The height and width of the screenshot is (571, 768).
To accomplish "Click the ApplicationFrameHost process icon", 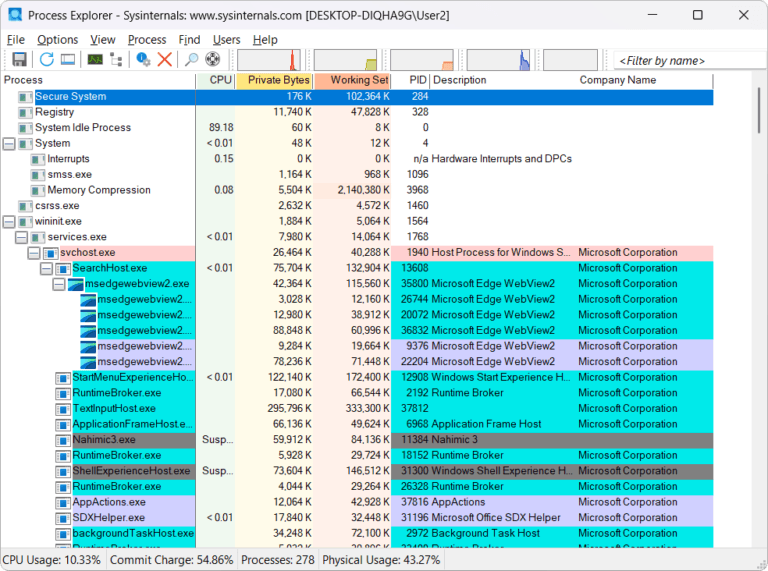I will [63, 425].
